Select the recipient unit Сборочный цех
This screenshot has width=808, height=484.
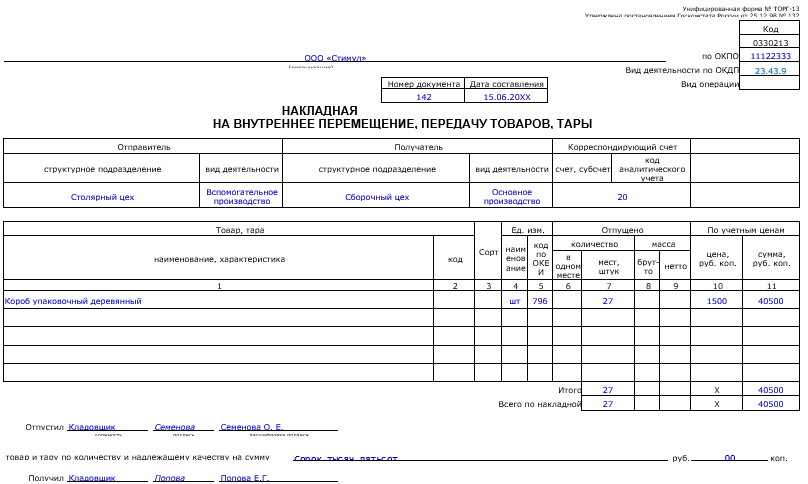pyautogui.click(x=377, y=197)
